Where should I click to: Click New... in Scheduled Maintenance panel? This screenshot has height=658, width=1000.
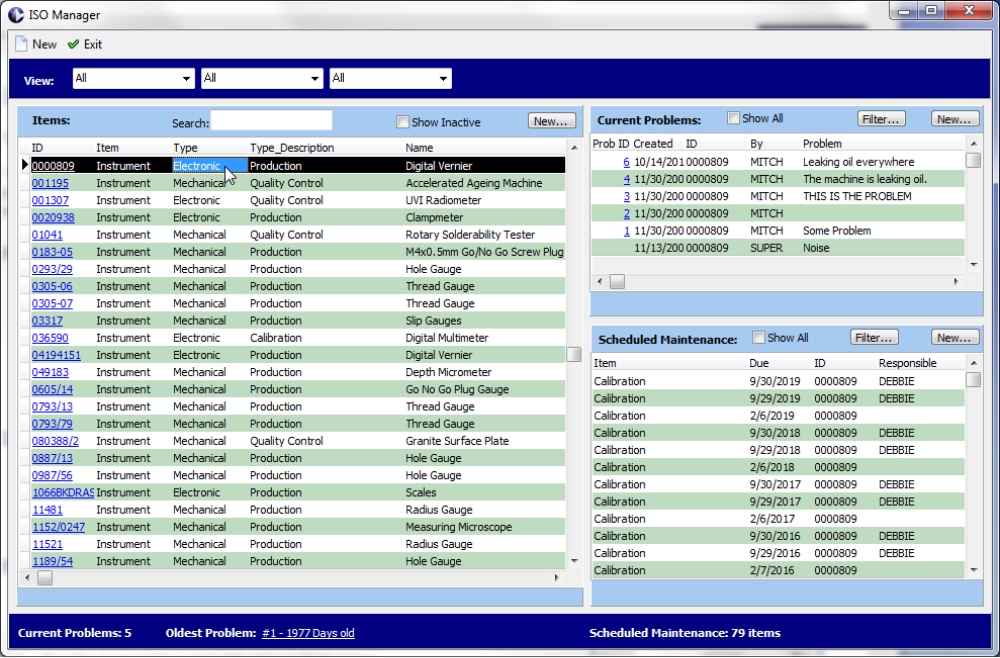pos(955,337)
